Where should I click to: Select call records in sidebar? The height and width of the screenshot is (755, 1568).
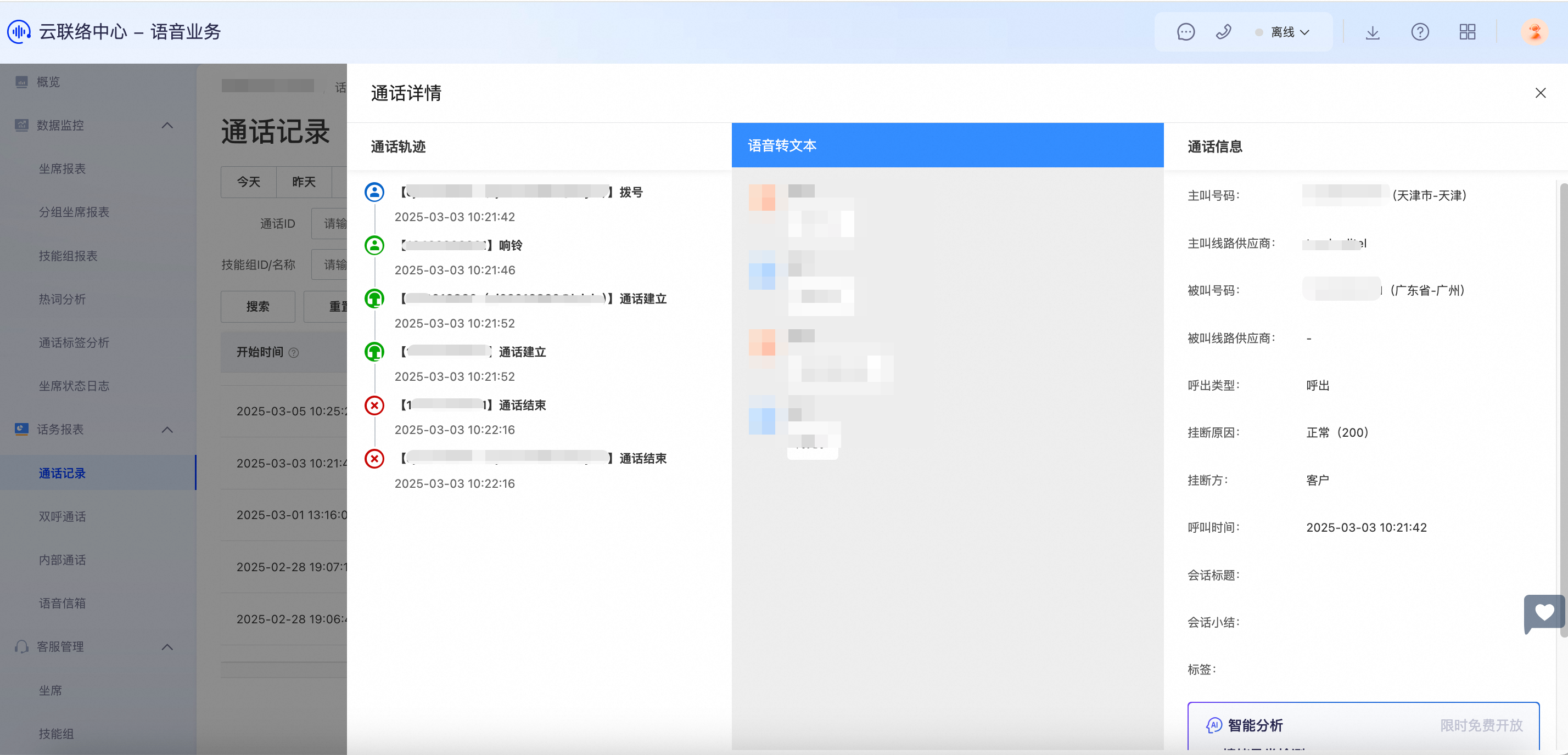click(97, 473)
